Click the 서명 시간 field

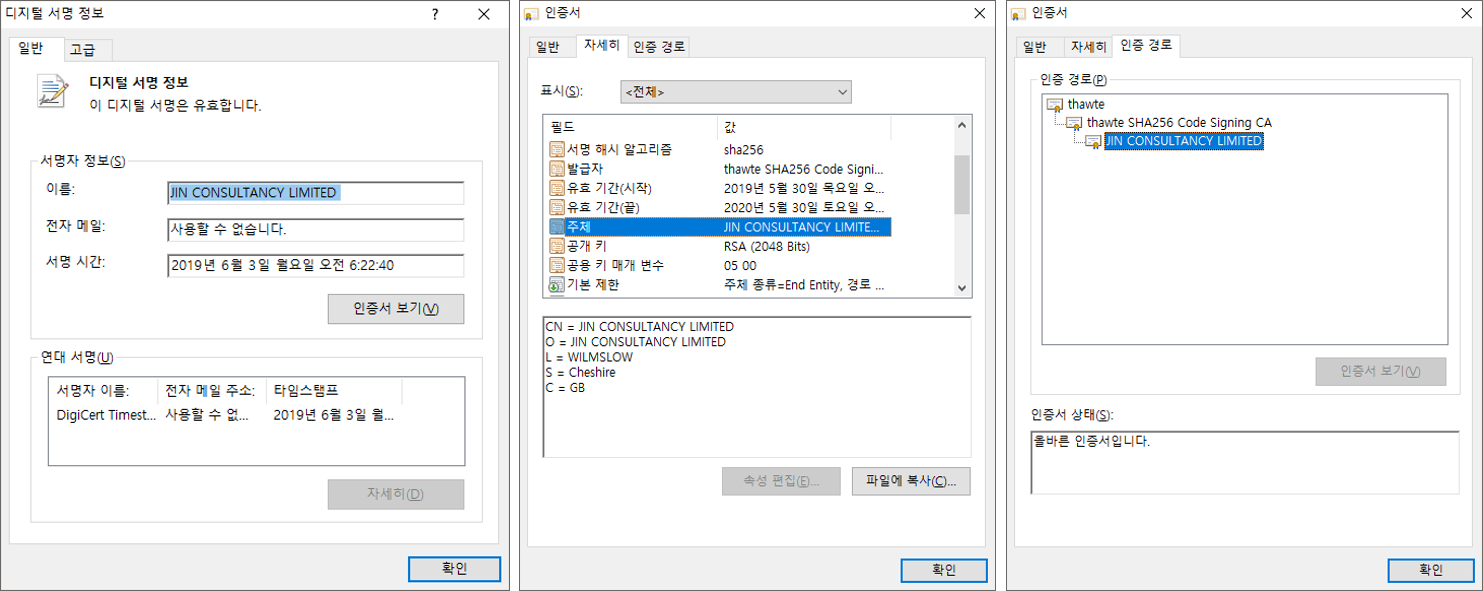(316, 266)
